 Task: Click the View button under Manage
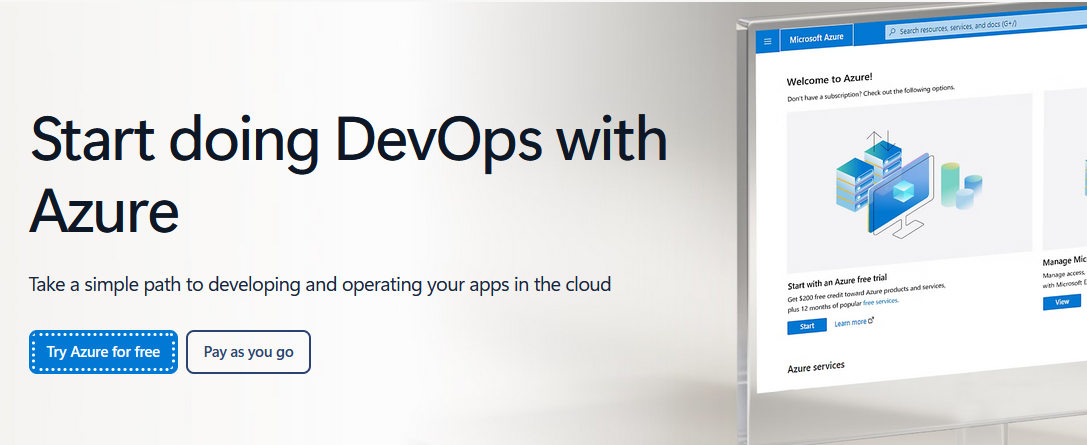click(x=1062, y=302)
